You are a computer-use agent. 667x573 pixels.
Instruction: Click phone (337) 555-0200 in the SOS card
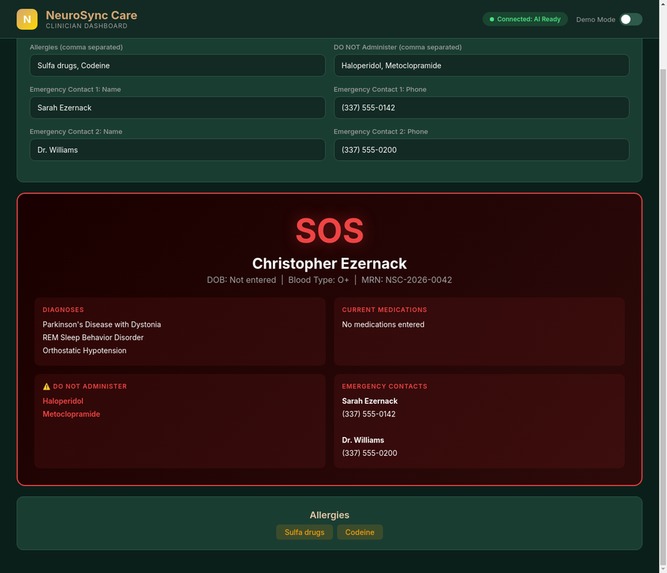(x=370, y=453)
